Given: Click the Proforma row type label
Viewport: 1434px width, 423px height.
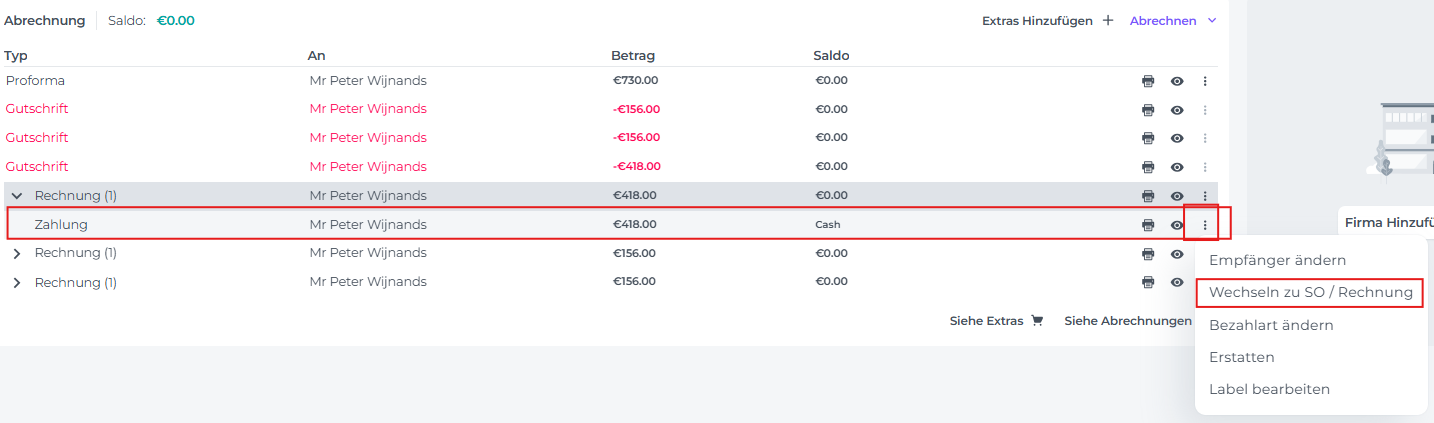Looking at the screenshot, I should pyautogui.click(x=35, y=81).
